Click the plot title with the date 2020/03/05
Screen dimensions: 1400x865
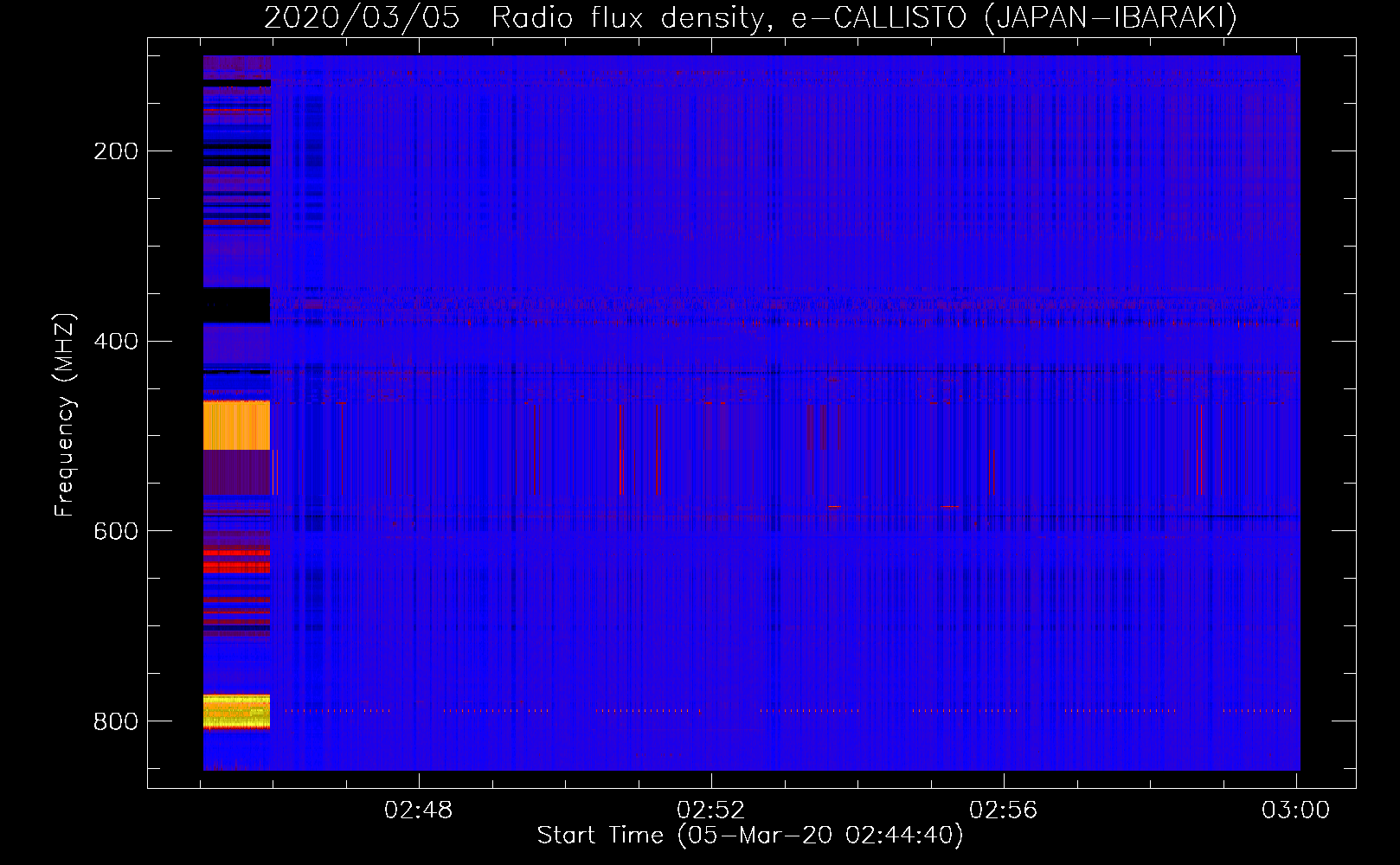click(x=750, y=17)
